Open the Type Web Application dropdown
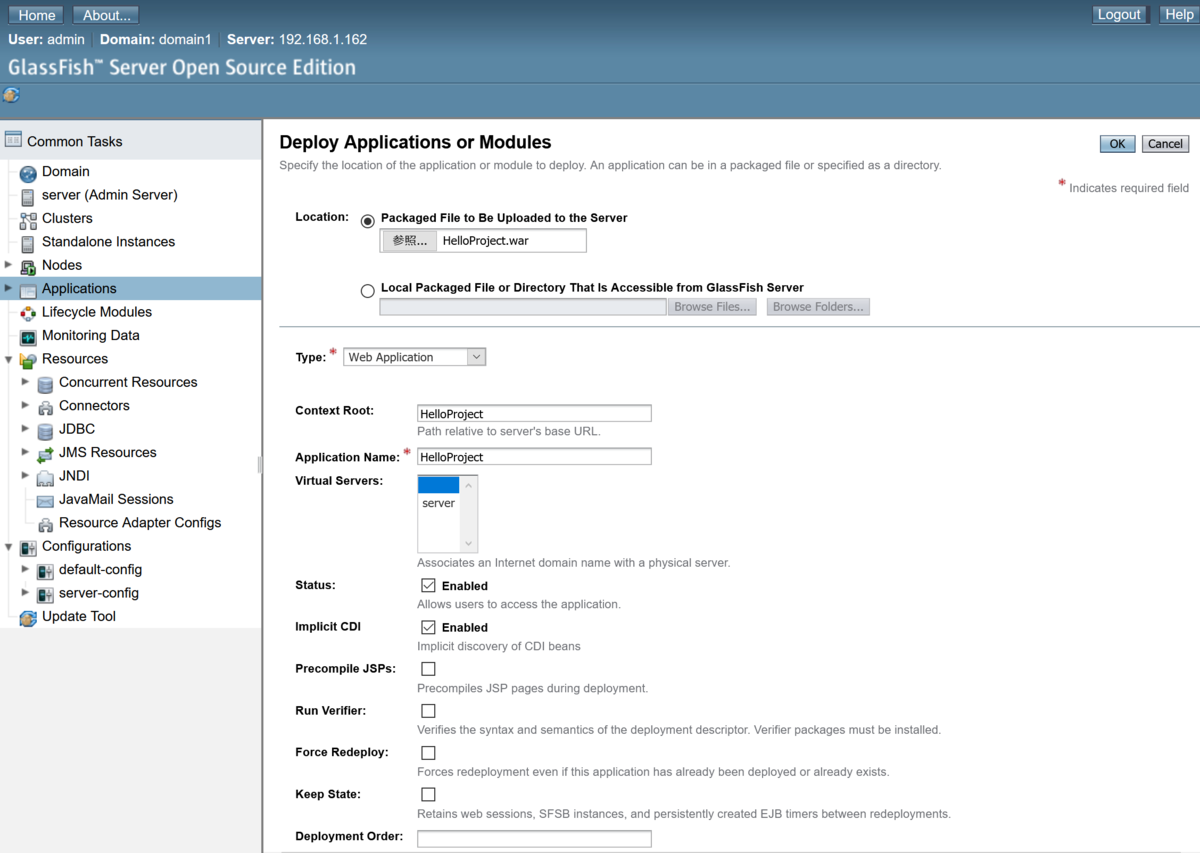Viewport: 1200px width, 853px height. (414, 357)
